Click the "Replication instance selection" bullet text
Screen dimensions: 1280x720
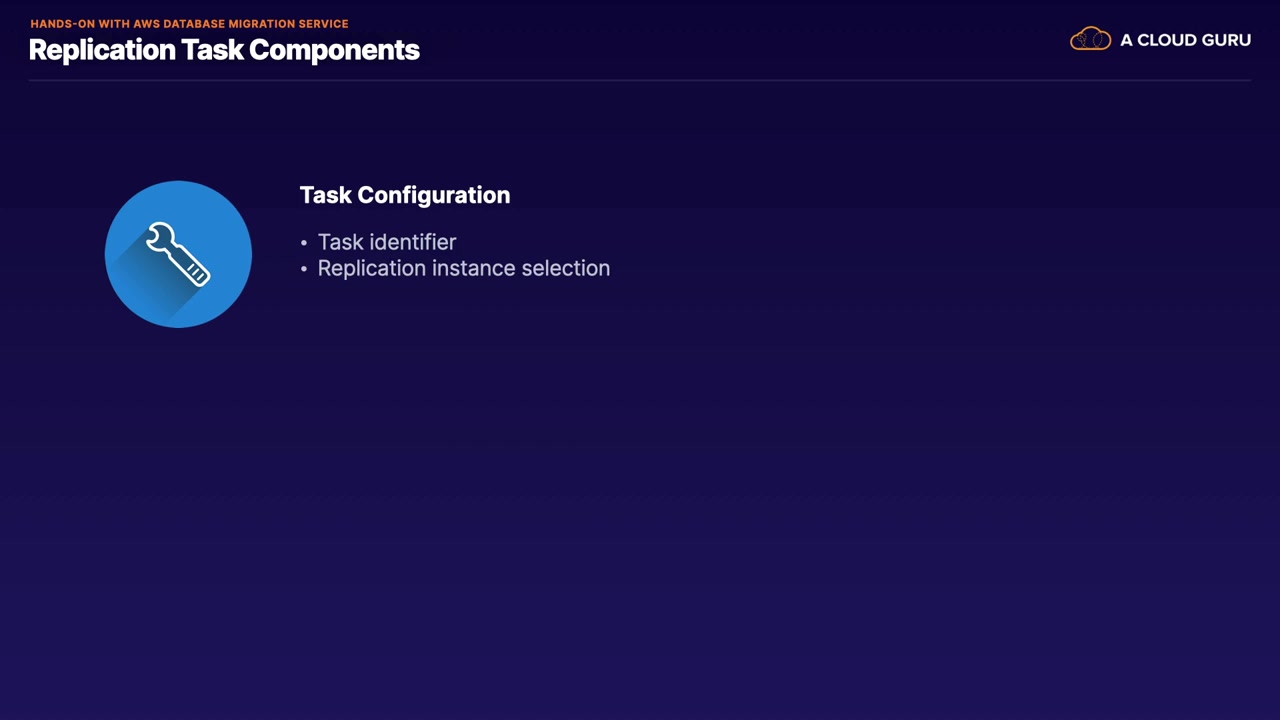463,268
